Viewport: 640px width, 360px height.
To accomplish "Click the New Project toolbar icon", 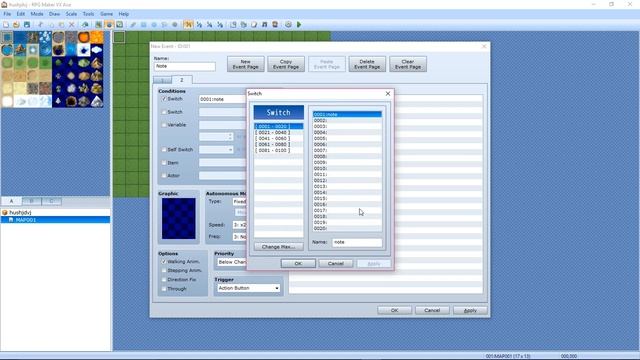I will point(6,25).
